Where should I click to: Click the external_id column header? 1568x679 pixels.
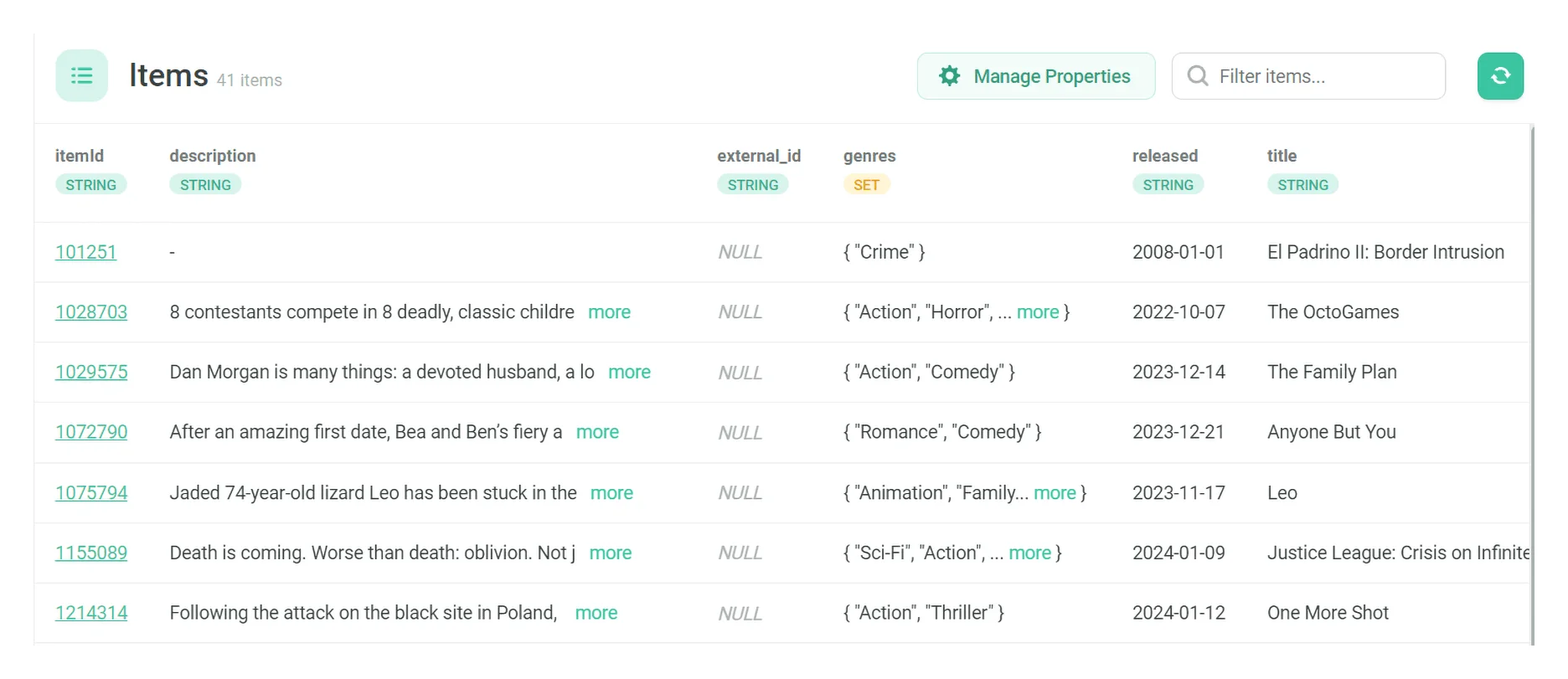coord(759,156)
